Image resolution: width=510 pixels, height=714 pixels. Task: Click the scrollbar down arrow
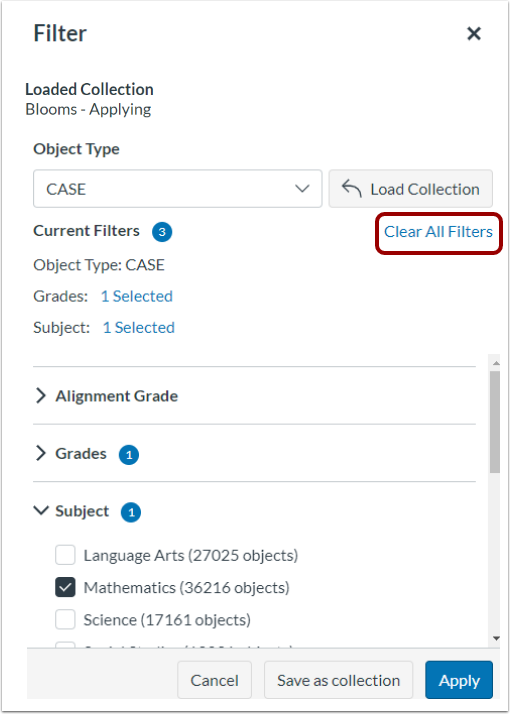point(495,638)
